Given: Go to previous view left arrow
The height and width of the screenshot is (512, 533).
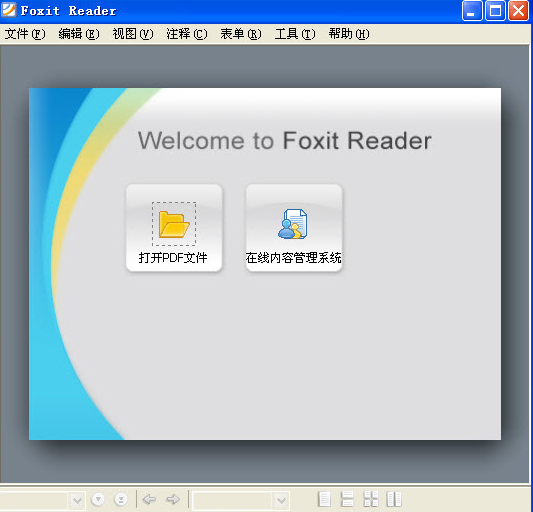Looking at the screenshot, I should [149, 499].
